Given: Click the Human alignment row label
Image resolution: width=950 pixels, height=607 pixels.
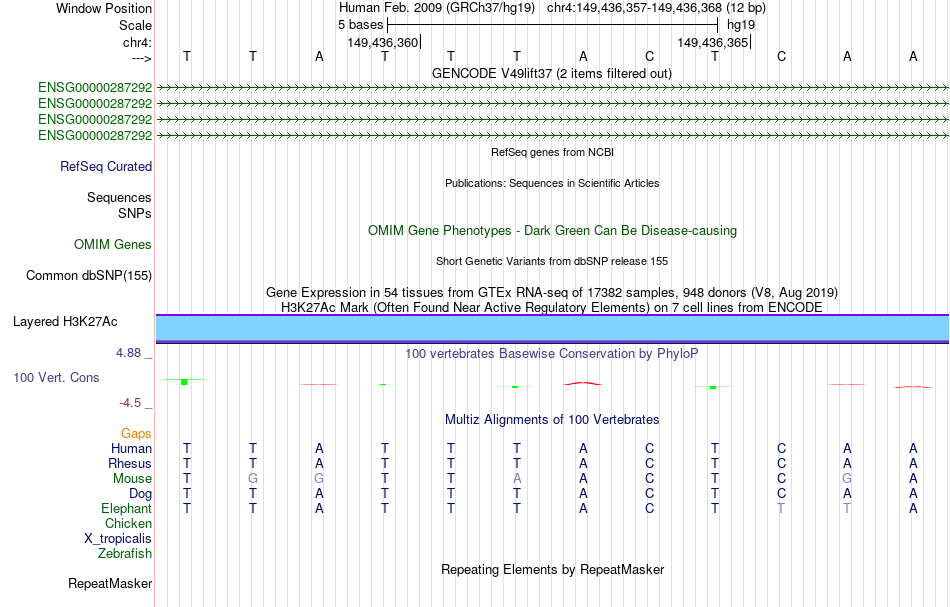Looking at the screenshot, I should (131, 449).
